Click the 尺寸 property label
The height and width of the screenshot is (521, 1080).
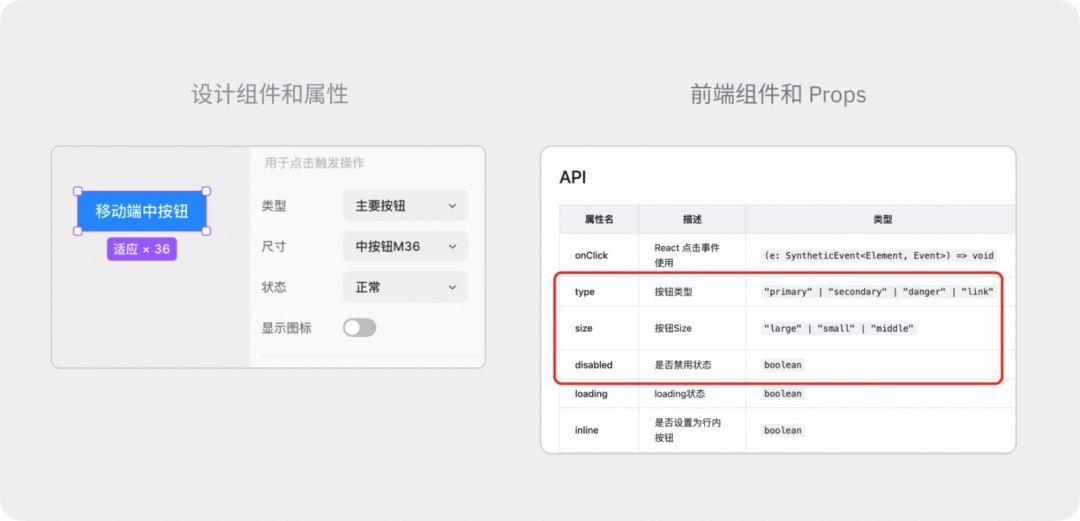[273, 247]
